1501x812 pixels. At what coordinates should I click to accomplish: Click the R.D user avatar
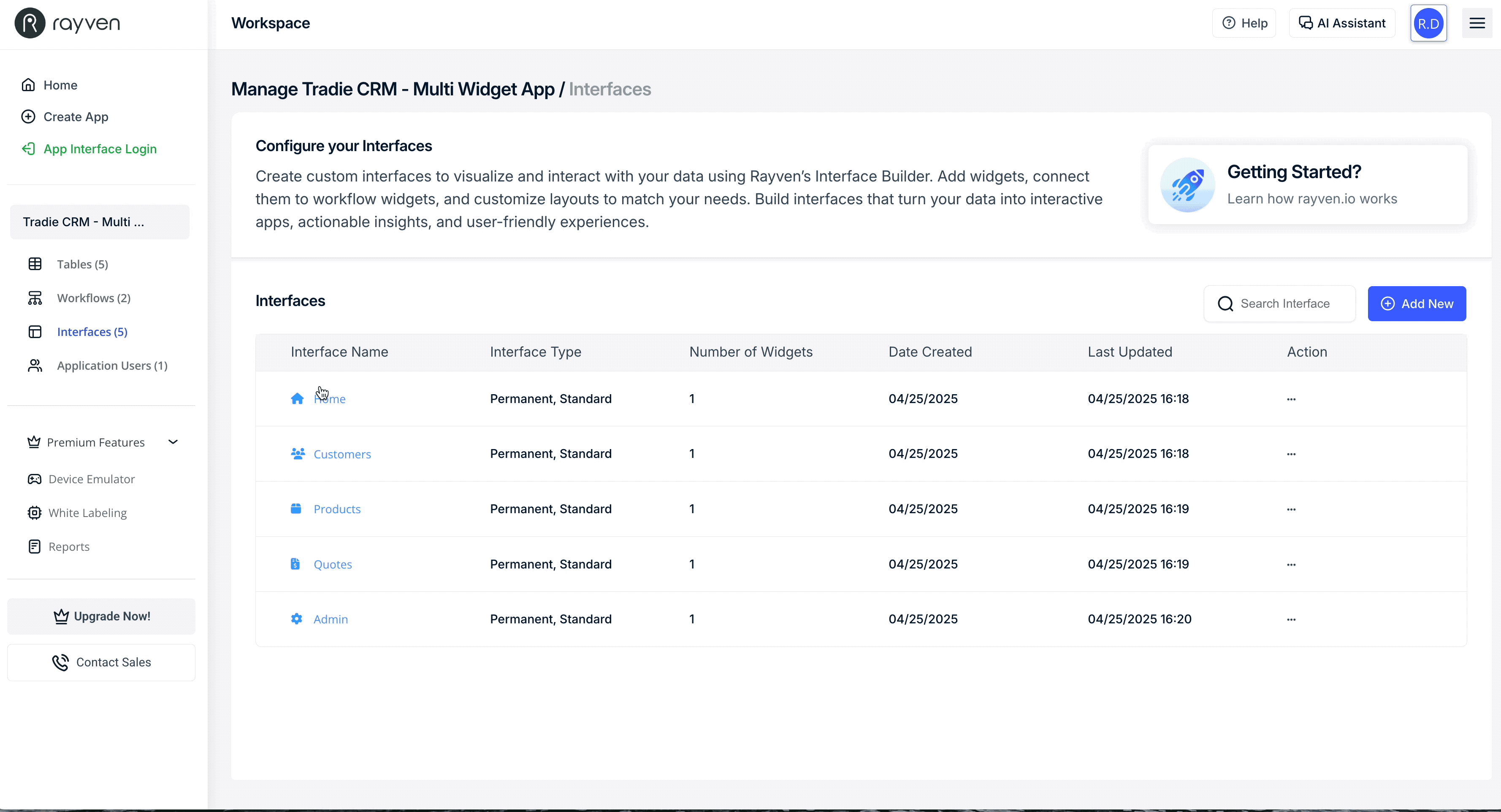[1428, 23]
